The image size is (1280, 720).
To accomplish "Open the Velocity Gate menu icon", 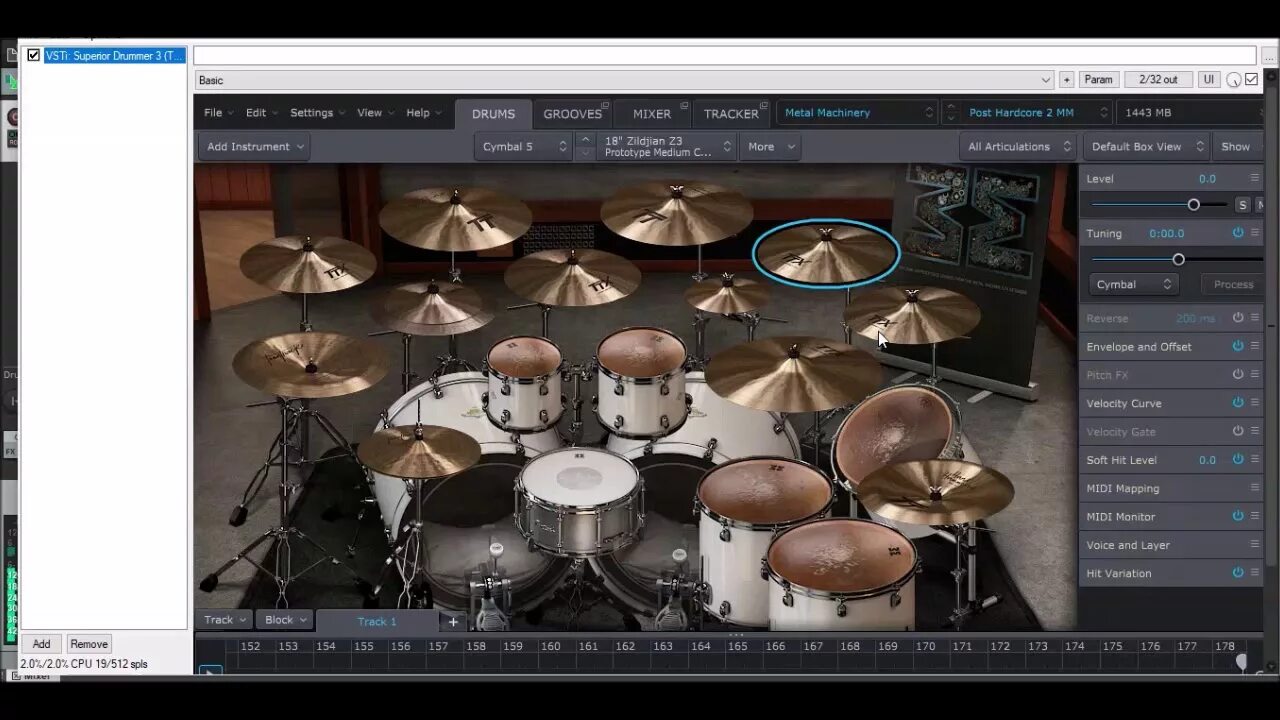I will pos(1255,431).
